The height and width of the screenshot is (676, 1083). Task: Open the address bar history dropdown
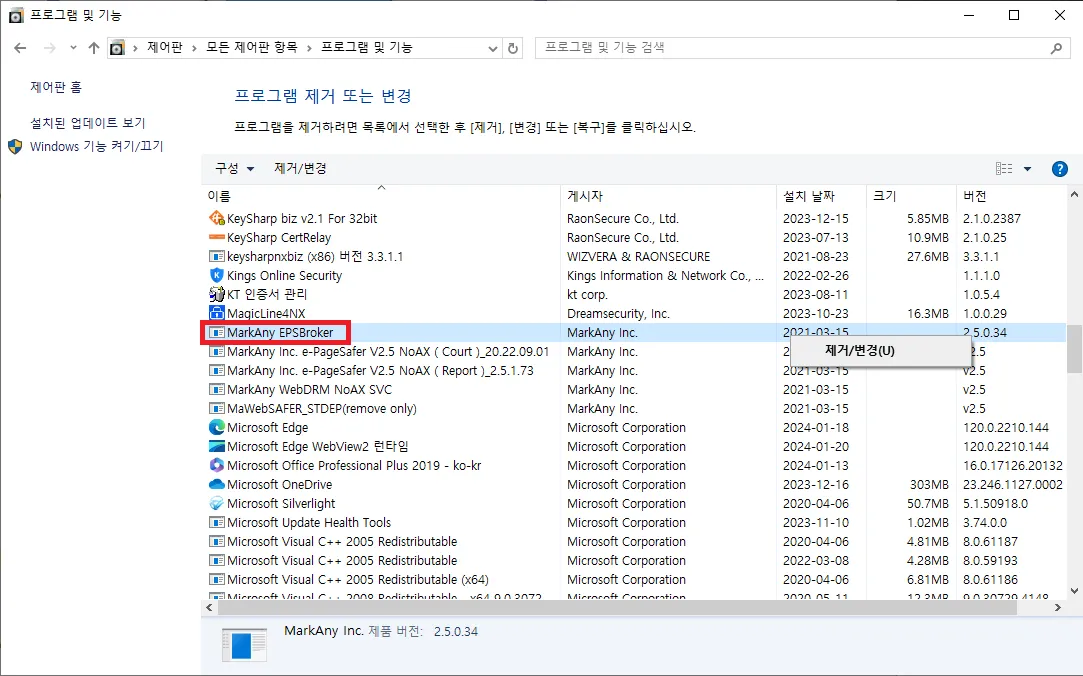(x=492, y=48)
